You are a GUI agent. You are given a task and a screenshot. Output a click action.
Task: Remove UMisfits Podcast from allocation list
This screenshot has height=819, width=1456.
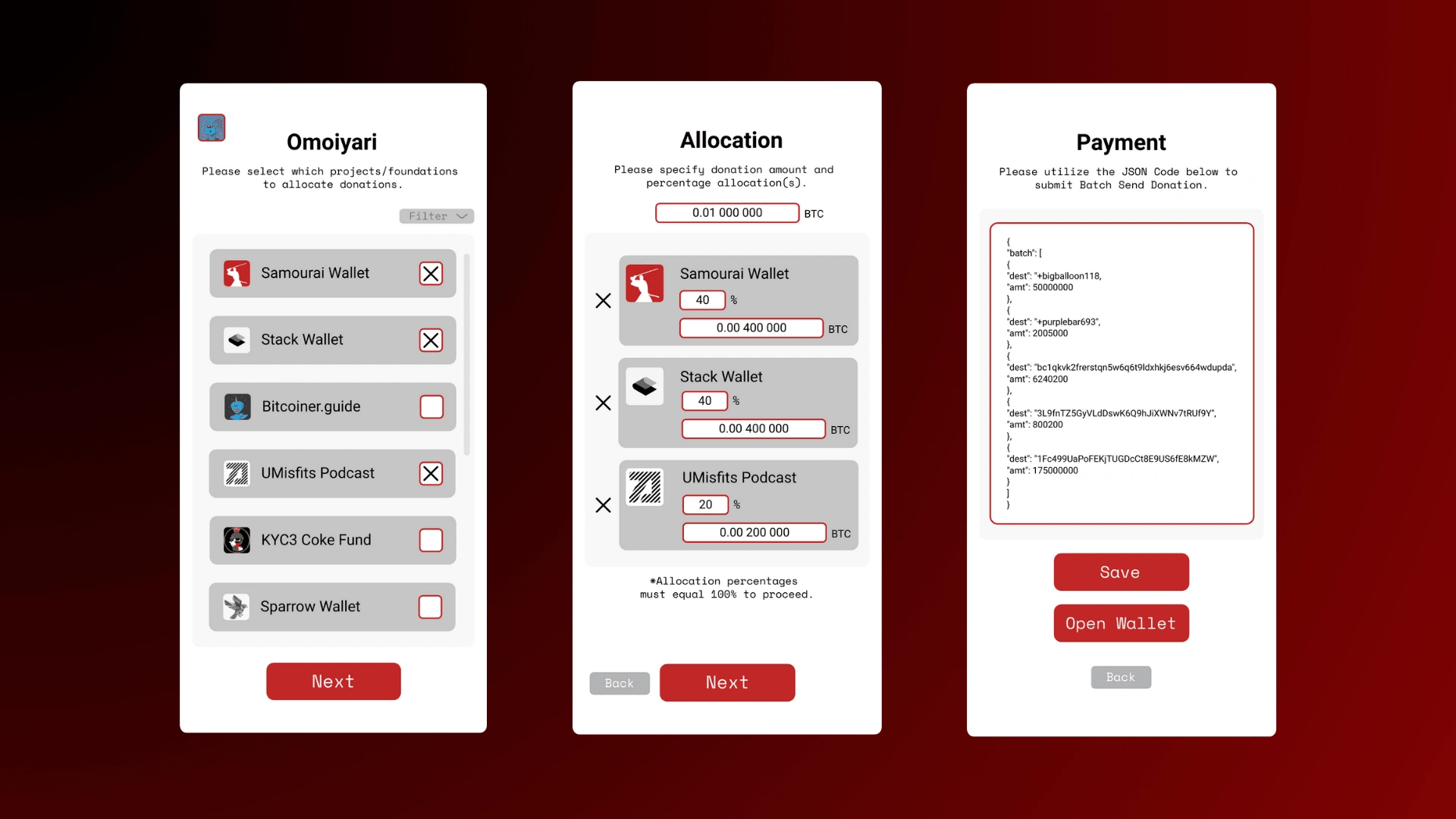pos(602,504)
